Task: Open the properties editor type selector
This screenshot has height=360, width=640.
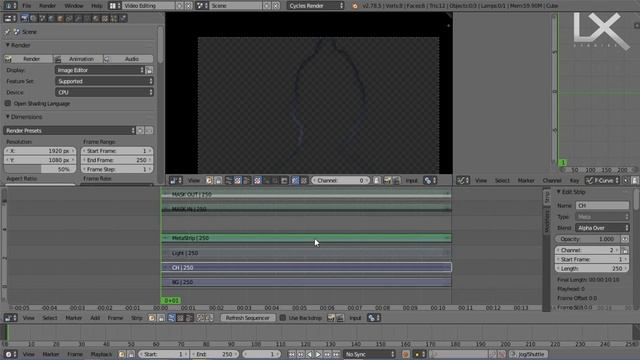Action: pyautogui.click(x=10, y=18)
